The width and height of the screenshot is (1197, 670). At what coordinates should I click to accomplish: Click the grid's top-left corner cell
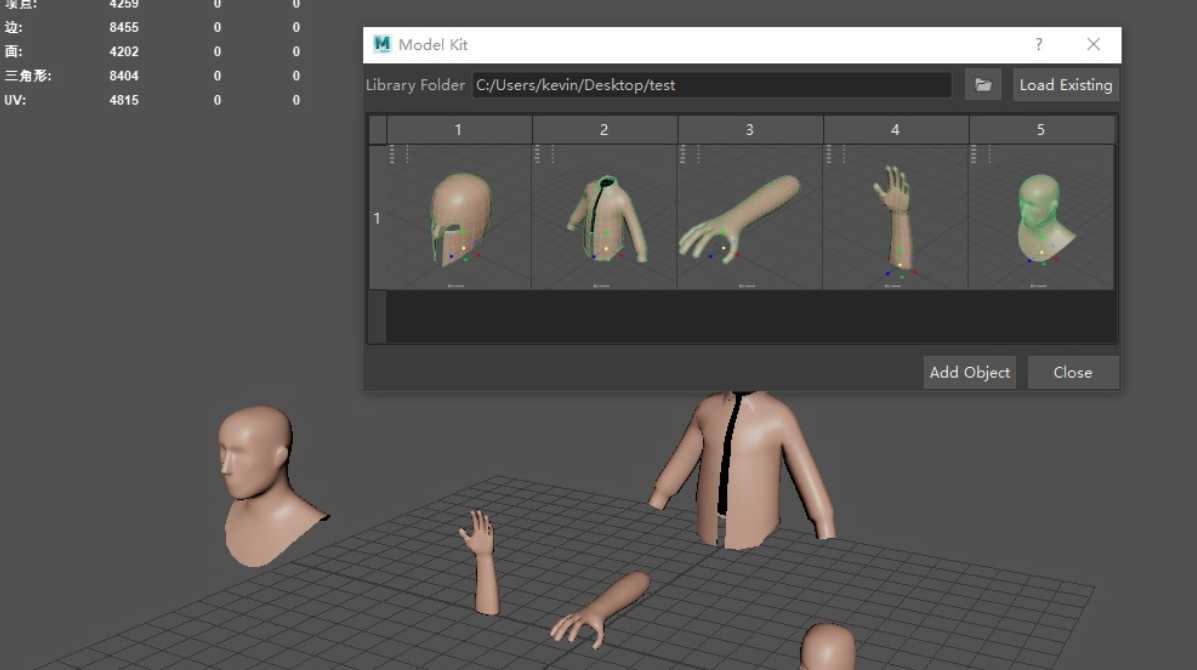coord(377,130)
